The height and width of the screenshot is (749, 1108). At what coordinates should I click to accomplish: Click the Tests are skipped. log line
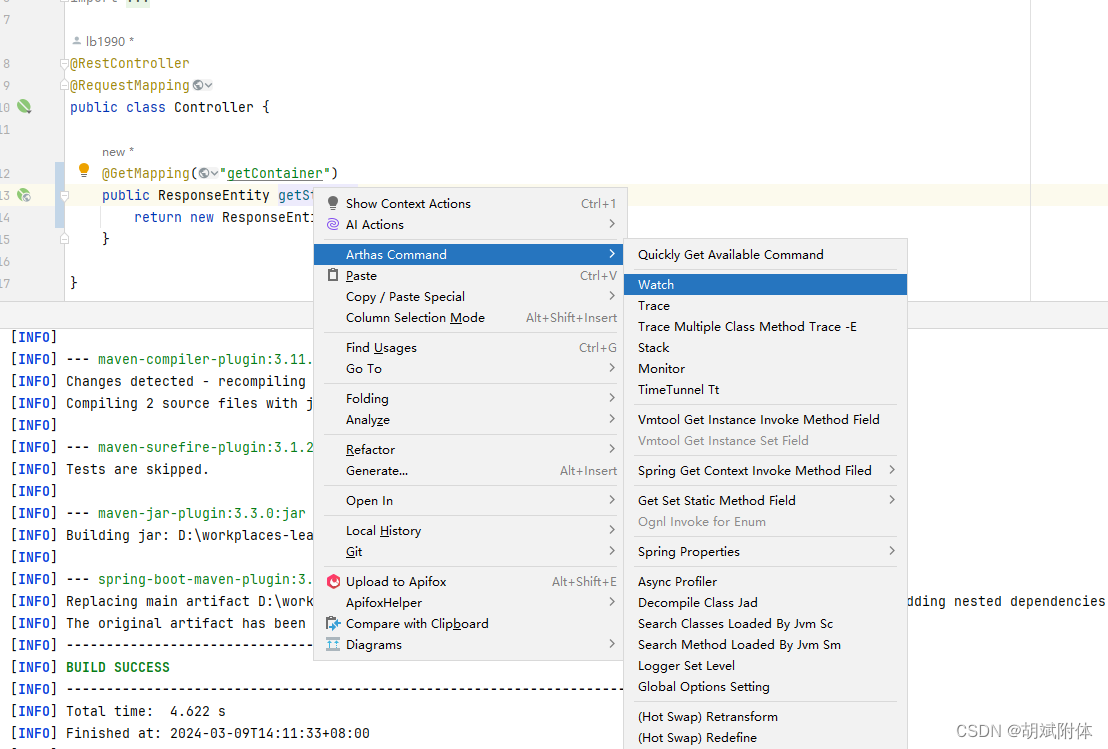[x=110, y=469]
